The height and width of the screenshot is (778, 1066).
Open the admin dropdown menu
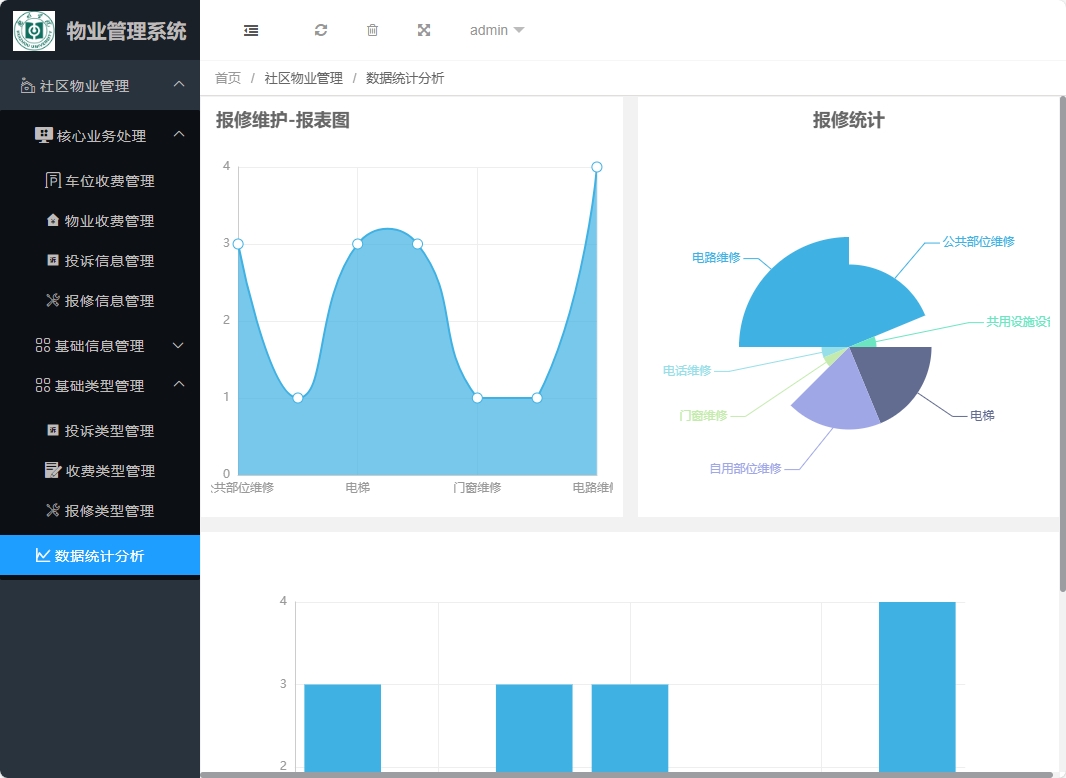click(496, 30)
